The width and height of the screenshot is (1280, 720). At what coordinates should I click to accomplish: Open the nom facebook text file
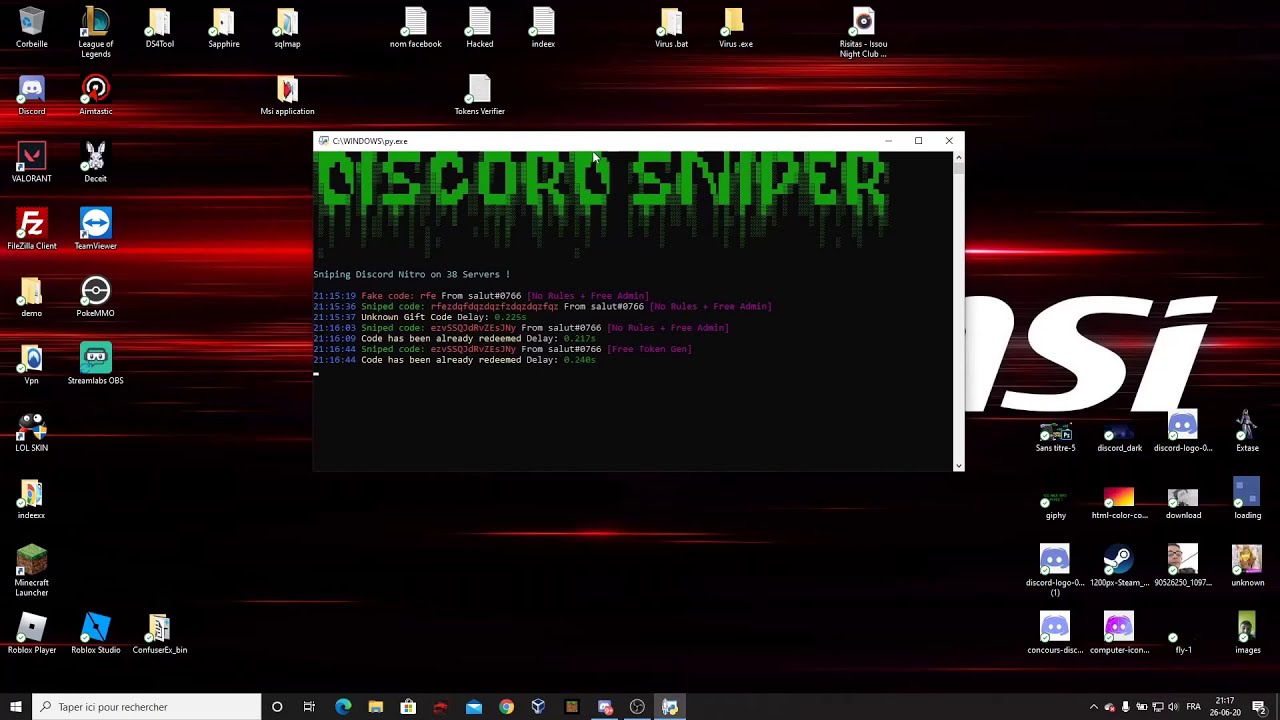(415, 27)
